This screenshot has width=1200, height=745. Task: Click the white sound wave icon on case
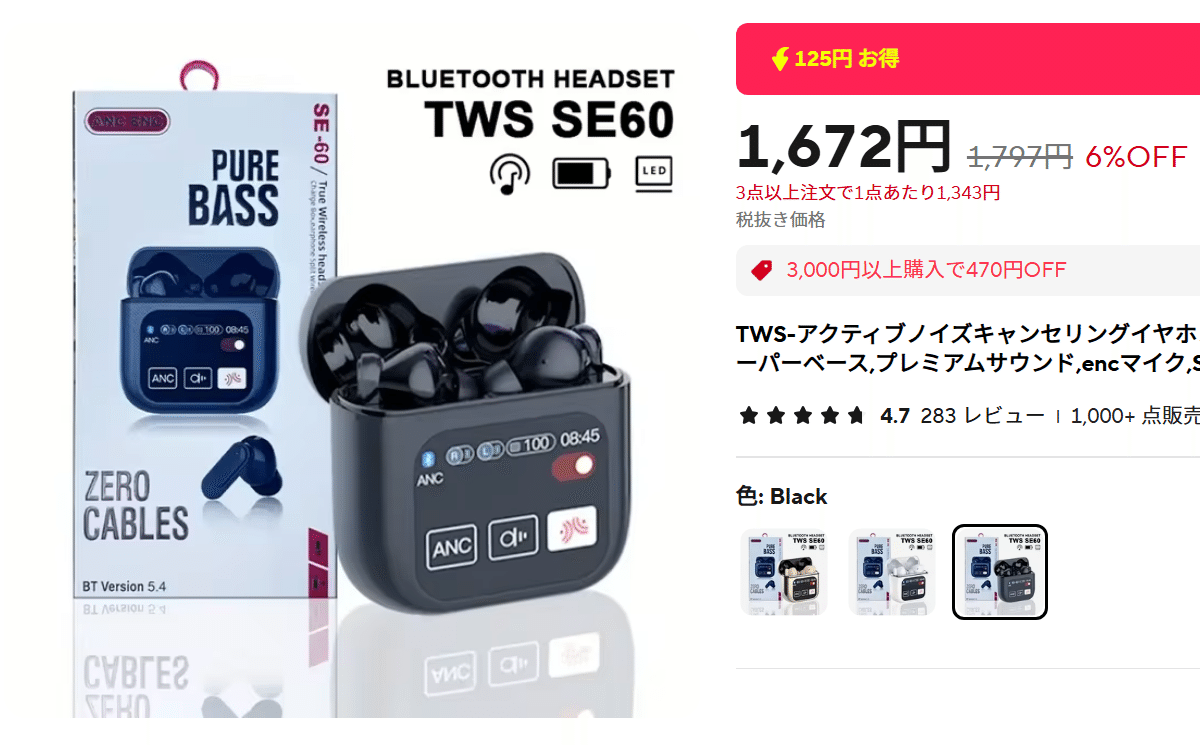point(573,533)
